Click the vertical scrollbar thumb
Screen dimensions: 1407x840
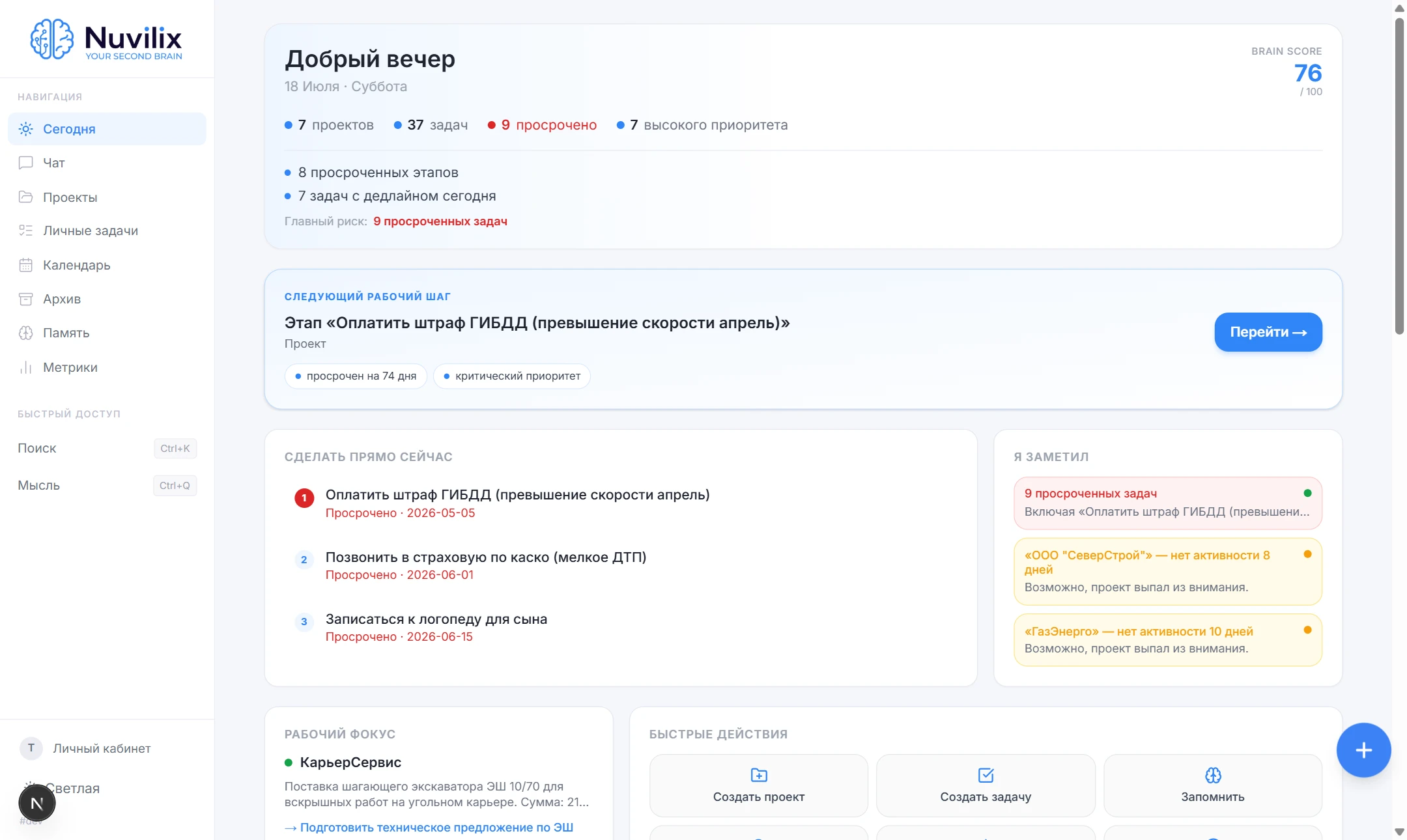pos(1399,176)
